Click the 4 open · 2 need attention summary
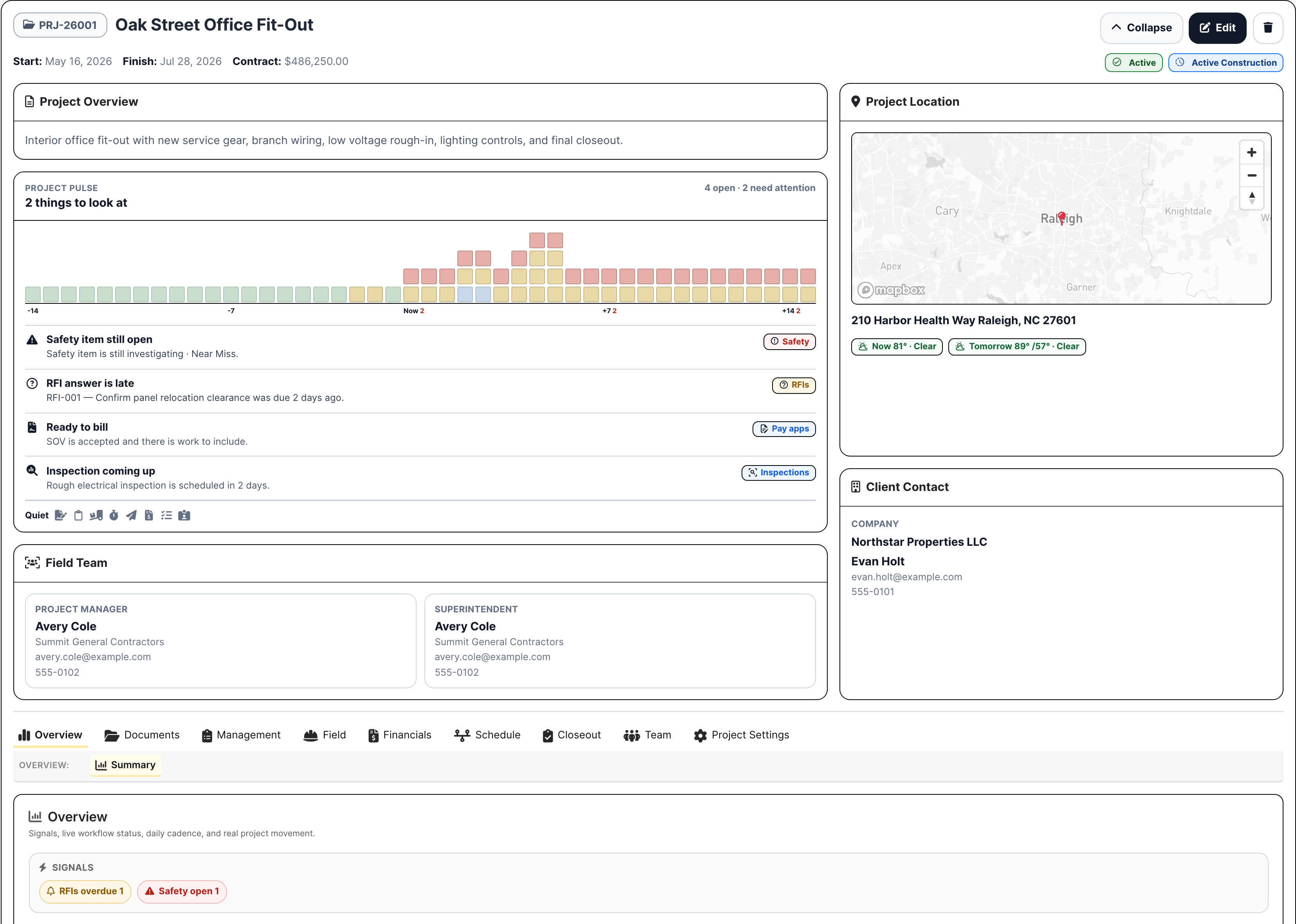The height and width of the screenshot is (924, 1296). coord(760,188)
